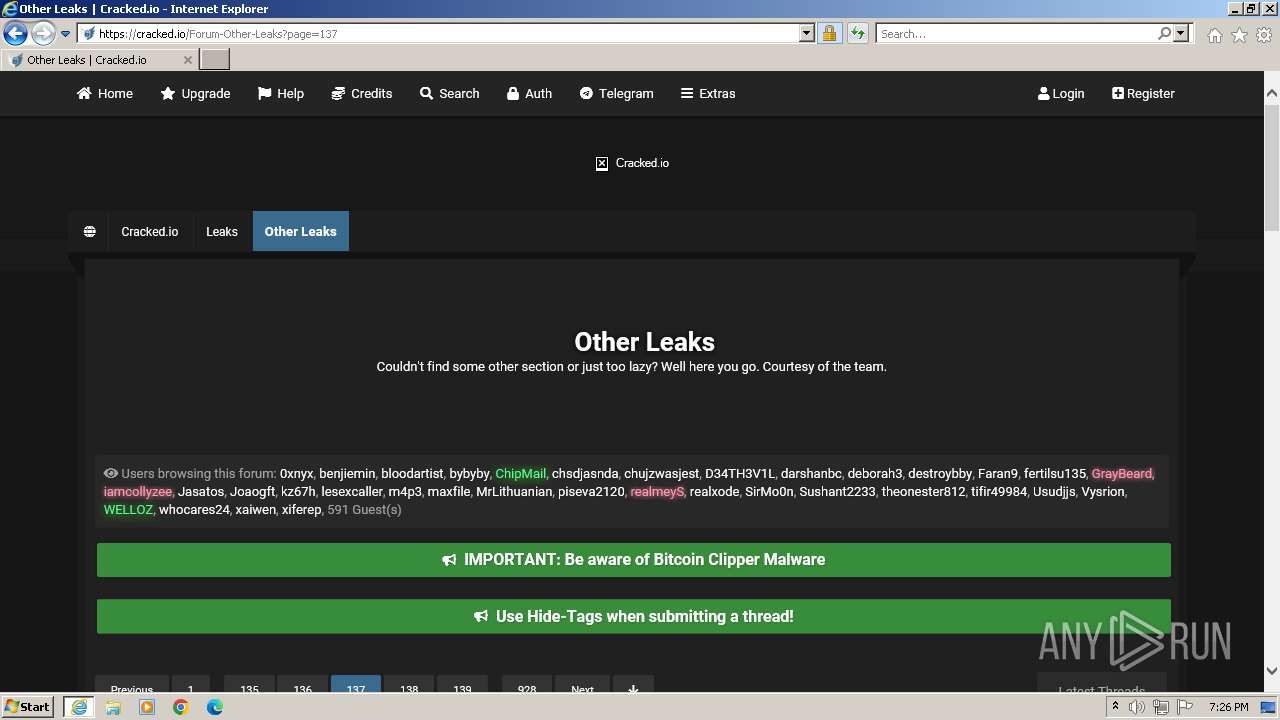Viewport: 1280px width, 720px height.
Task: Go to Leaks breadcrumb
Action: click(222, 231)
